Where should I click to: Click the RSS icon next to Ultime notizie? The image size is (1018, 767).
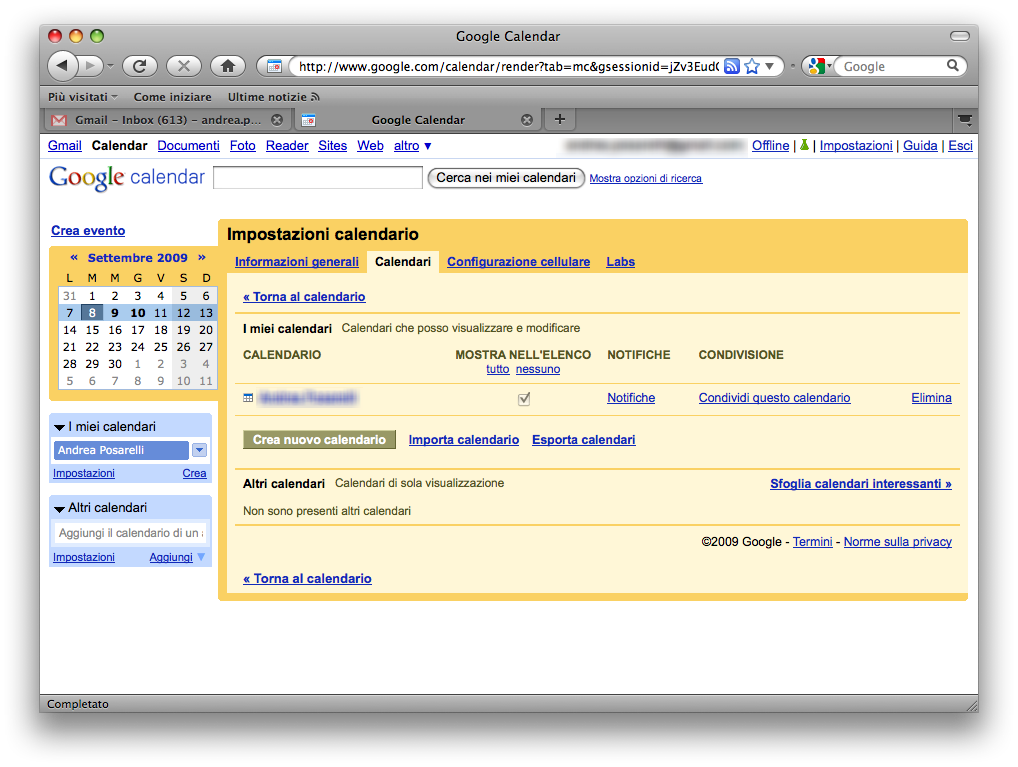coord(316,97)
